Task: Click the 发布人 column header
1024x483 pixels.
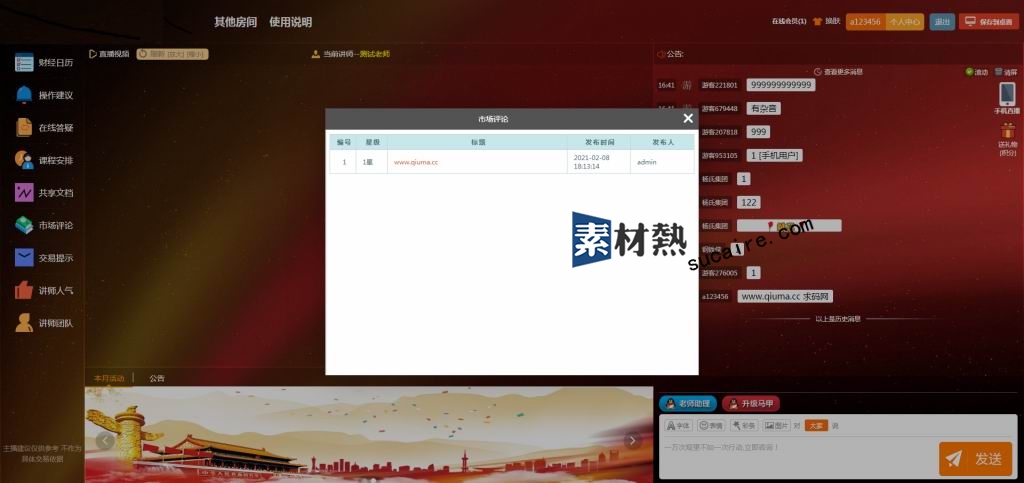Action: (662, 142)
